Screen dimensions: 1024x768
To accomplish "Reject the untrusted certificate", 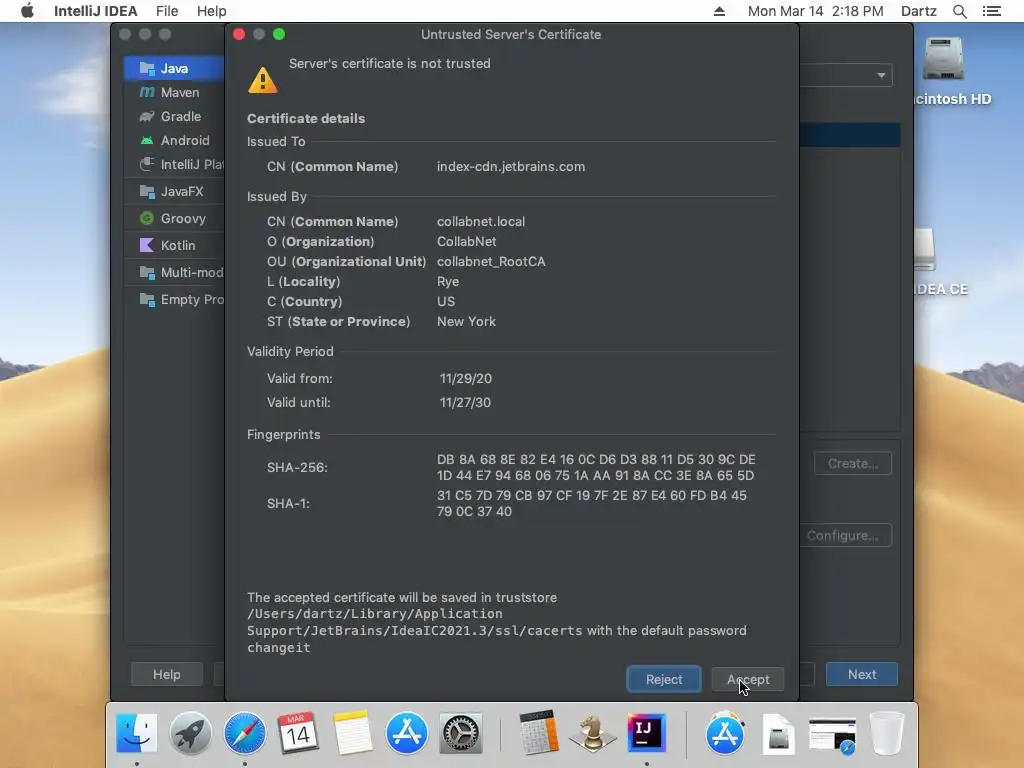I will click(664, 679).
